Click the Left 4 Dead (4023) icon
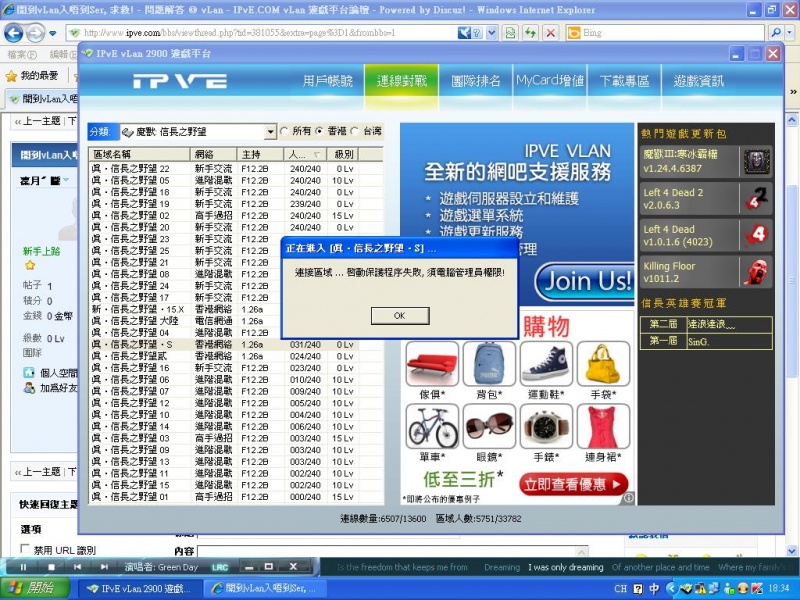 [x=757, y=233]
